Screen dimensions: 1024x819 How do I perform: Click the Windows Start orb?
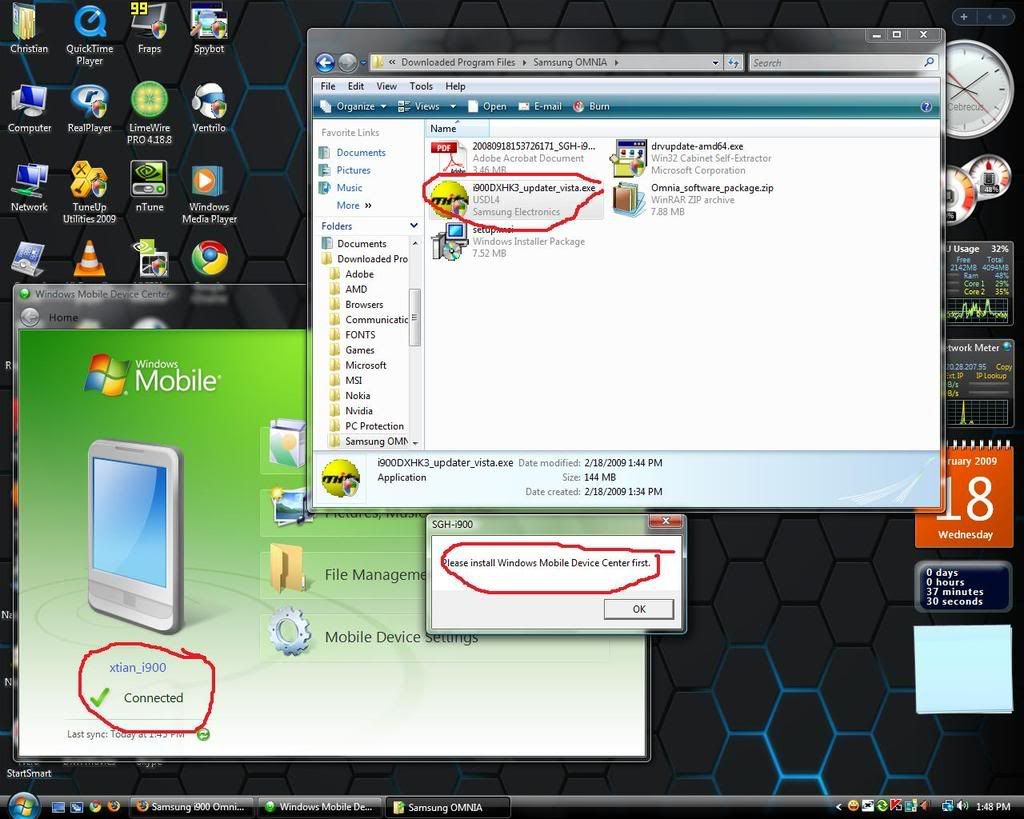[x=22, y=805]
